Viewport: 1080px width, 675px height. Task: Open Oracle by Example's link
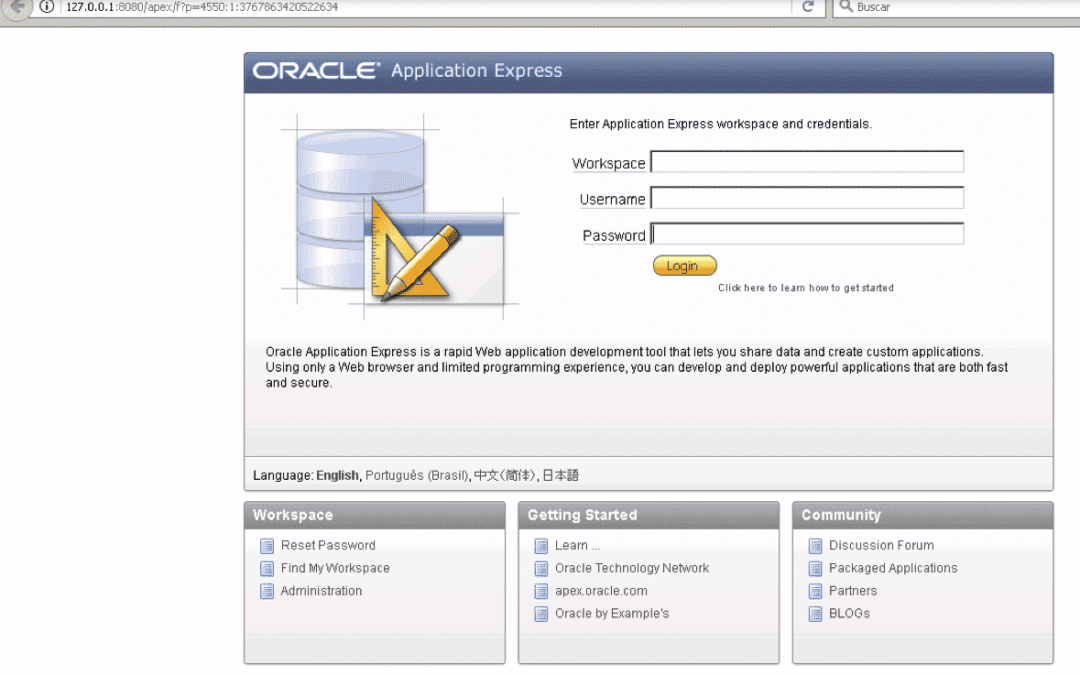click(612, 614)
